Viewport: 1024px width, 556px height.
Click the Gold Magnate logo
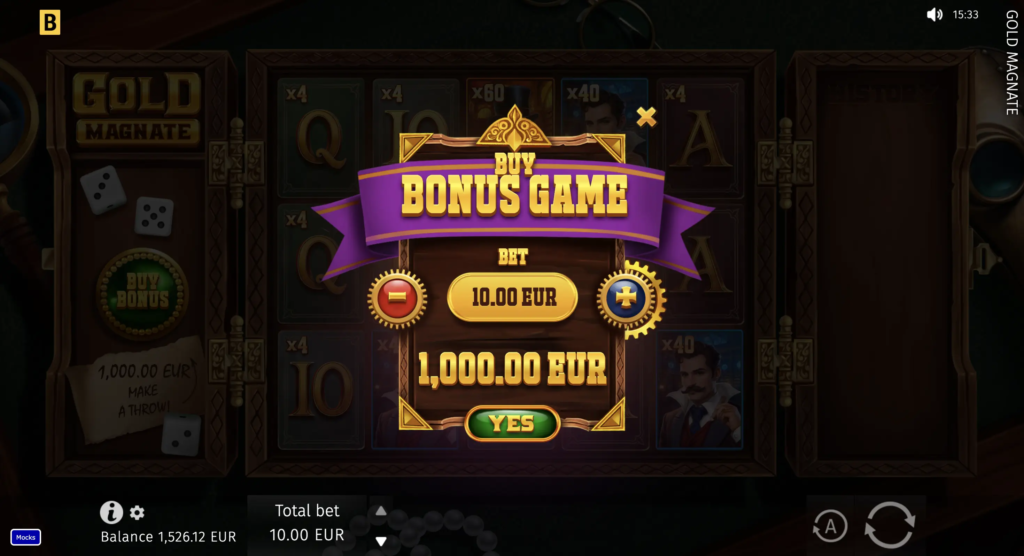(x=137, y=108)
